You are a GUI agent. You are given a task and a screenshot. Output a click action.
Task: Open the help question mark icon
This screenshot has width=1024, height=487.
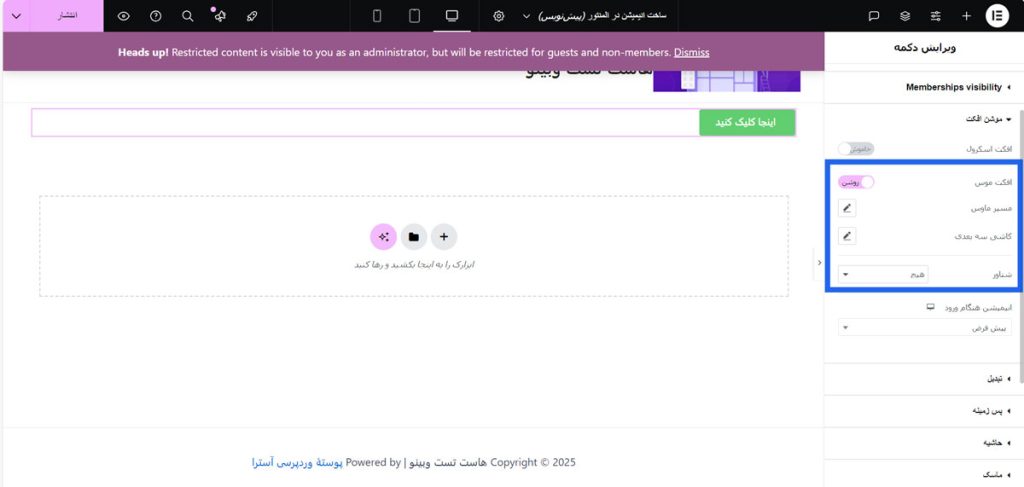155,16
